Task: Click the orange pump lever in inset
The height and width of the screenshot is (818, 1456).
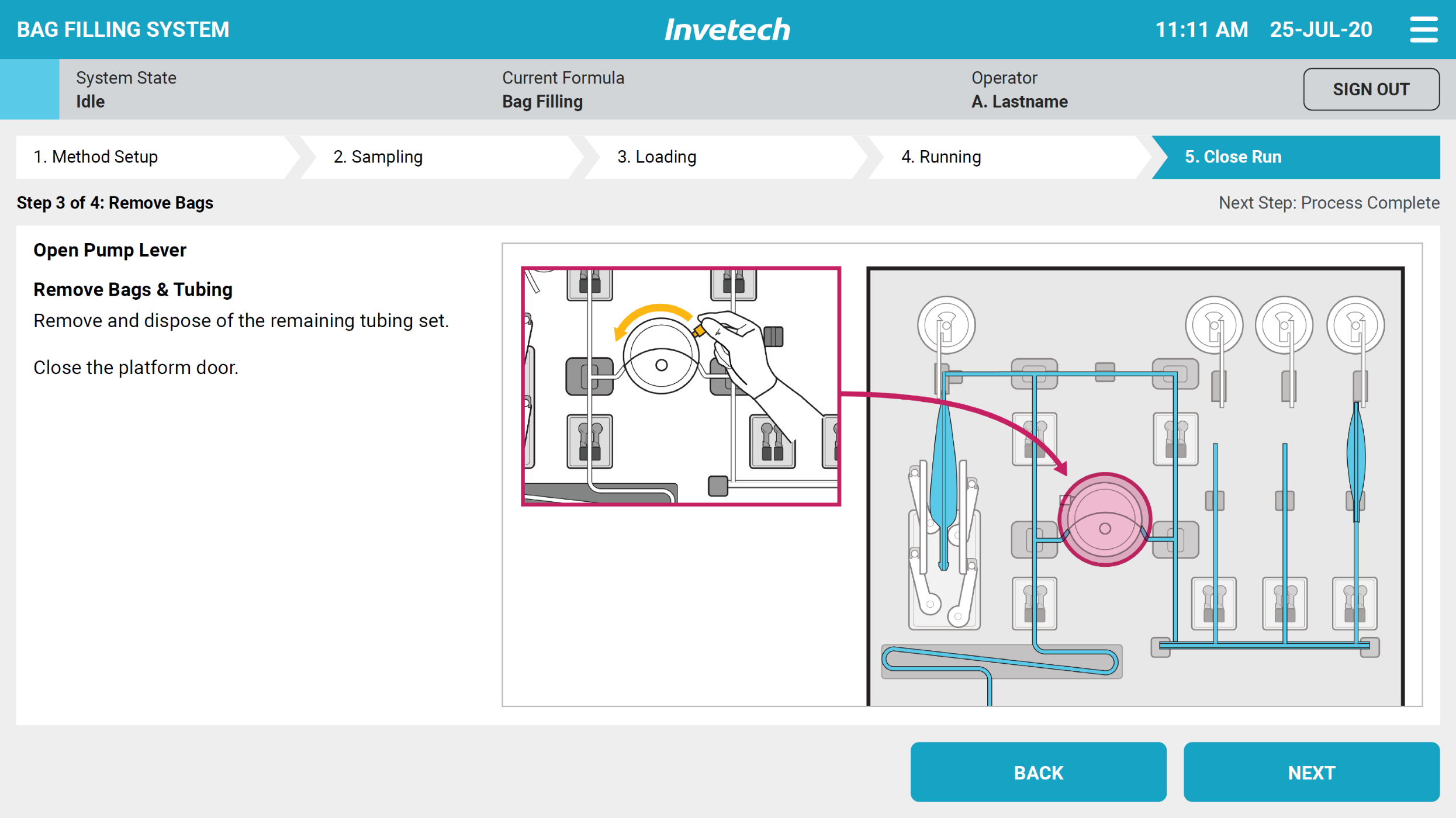Action: pyautogui.click(x=698, y=331)
